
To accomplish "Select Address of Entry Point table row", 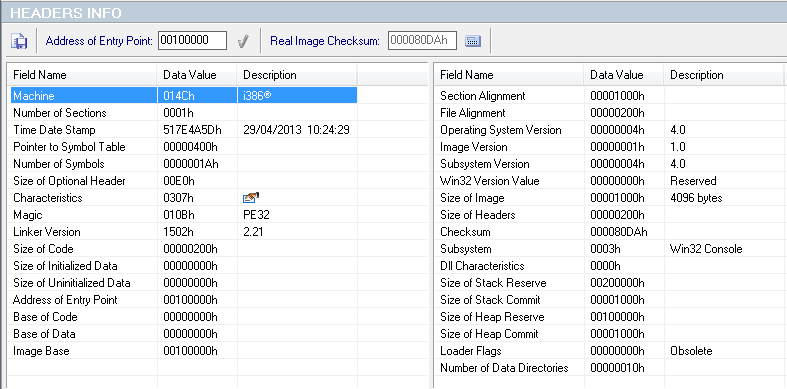I will [x=184, y=300].
